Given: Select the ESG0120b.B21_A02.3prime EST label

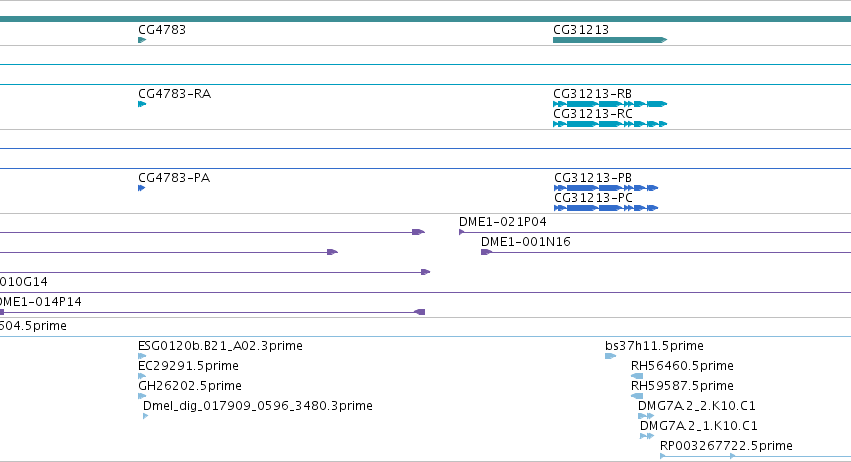Looking at the screenshot, I should (x=220, y=346).
